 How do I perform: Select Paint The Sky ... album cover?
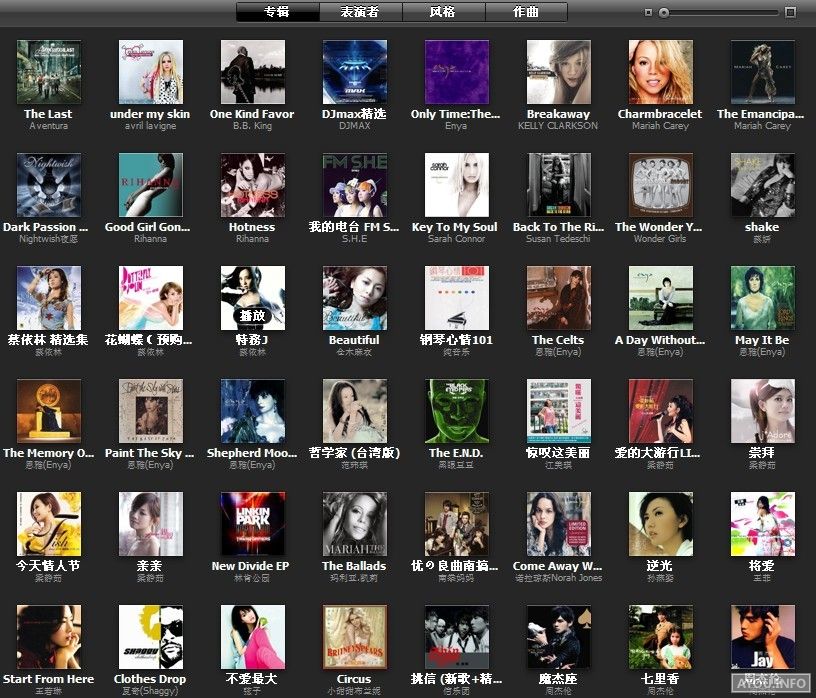coord(151,411)
